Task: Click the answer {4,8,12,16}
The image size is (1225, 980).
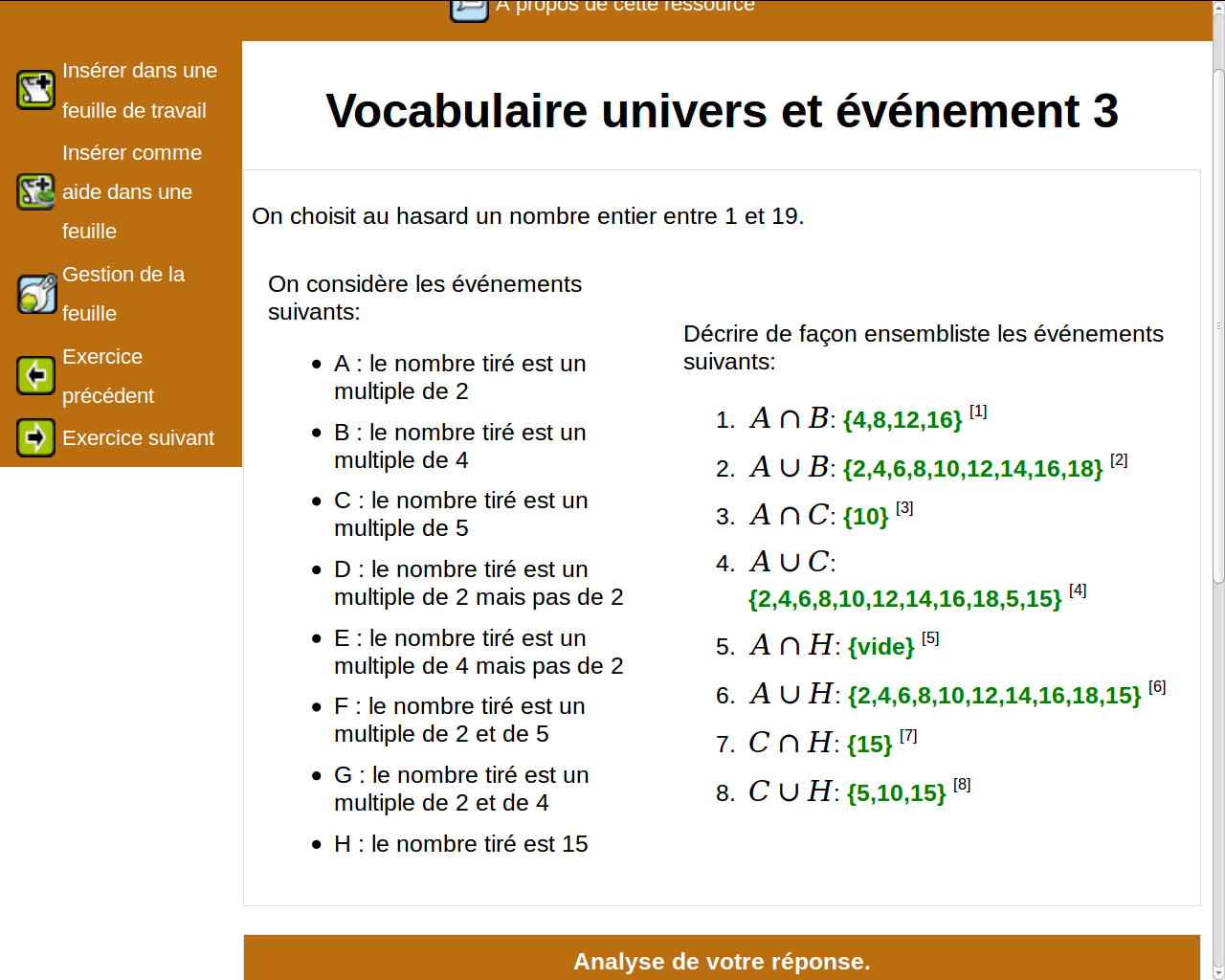Action: [902, 420]
